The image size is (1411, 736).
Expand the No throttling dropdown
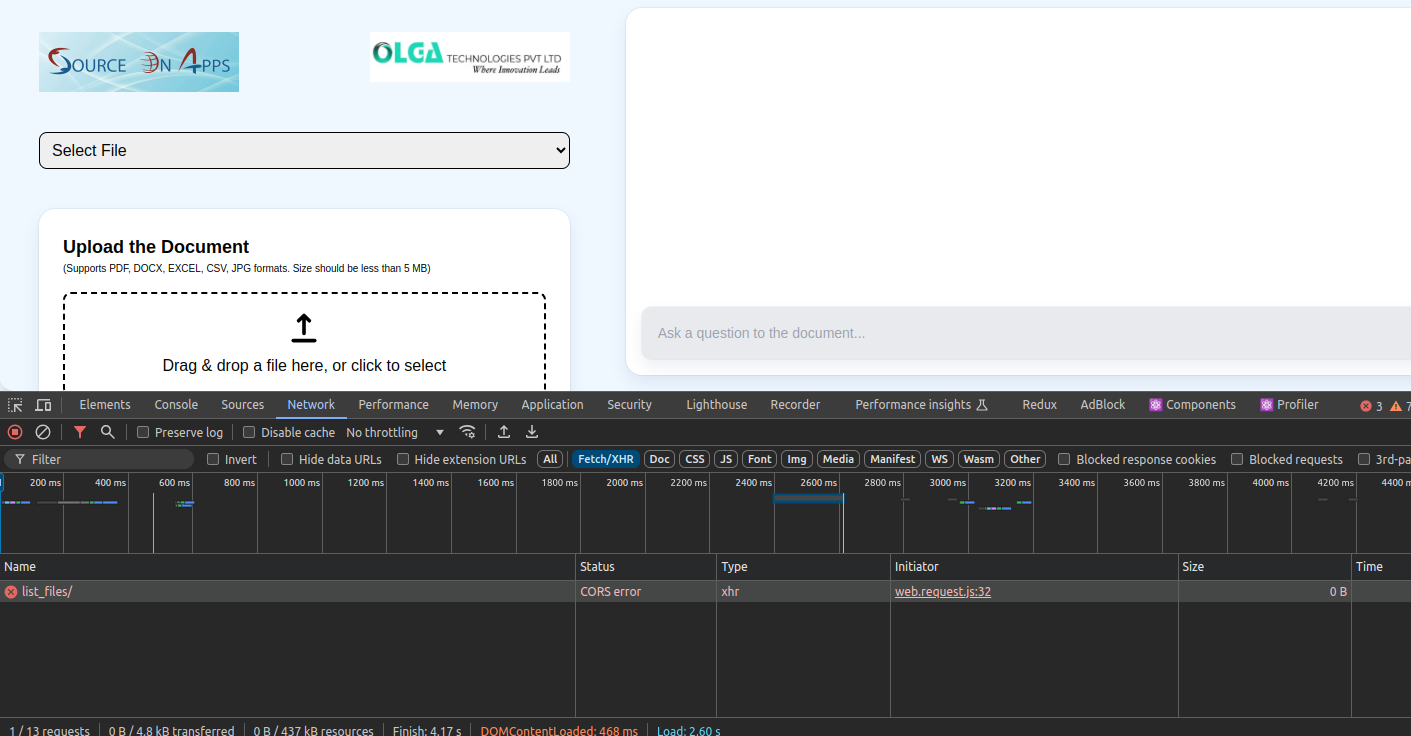pos(395,433)
